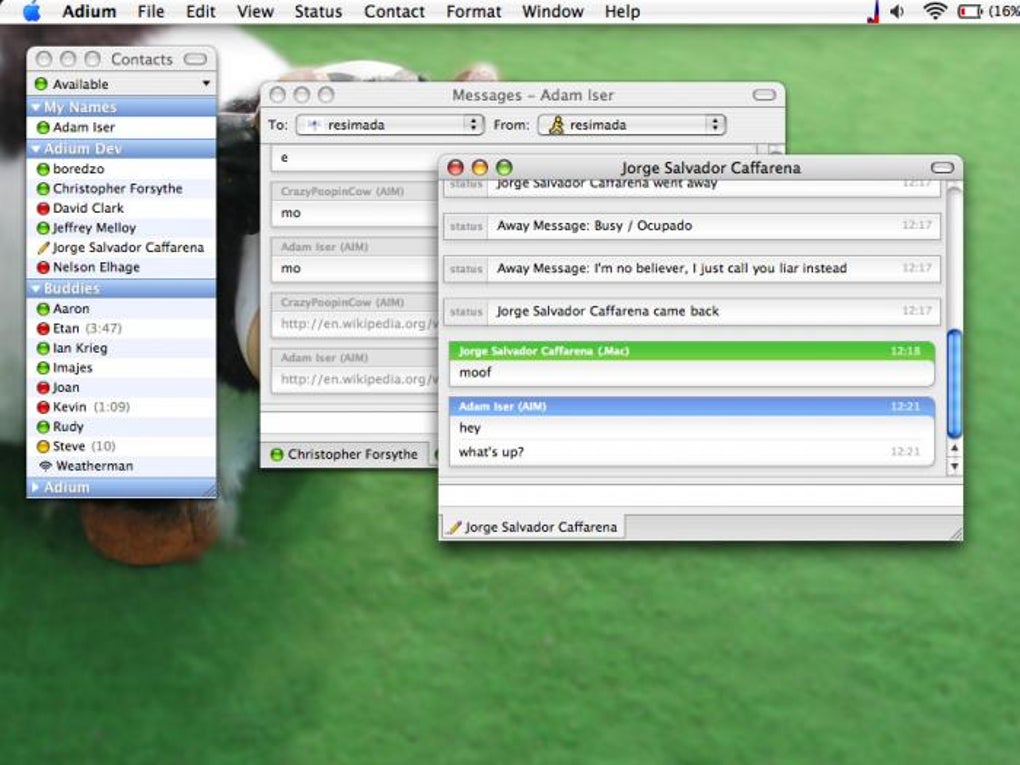This screenshot has width=1020, height=765.
Task: Click the message input field in Jorge's chat
Action: pyautogui.click(x=701, y=496)
